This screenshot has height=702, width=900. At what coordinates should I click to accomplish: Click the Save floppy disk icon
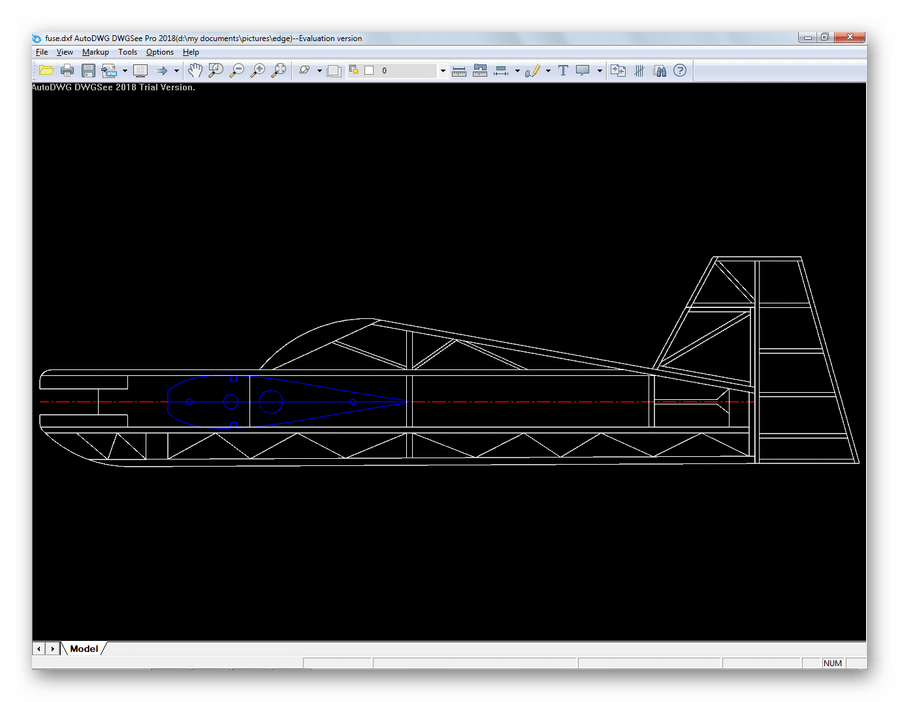[x=88, y=71]
